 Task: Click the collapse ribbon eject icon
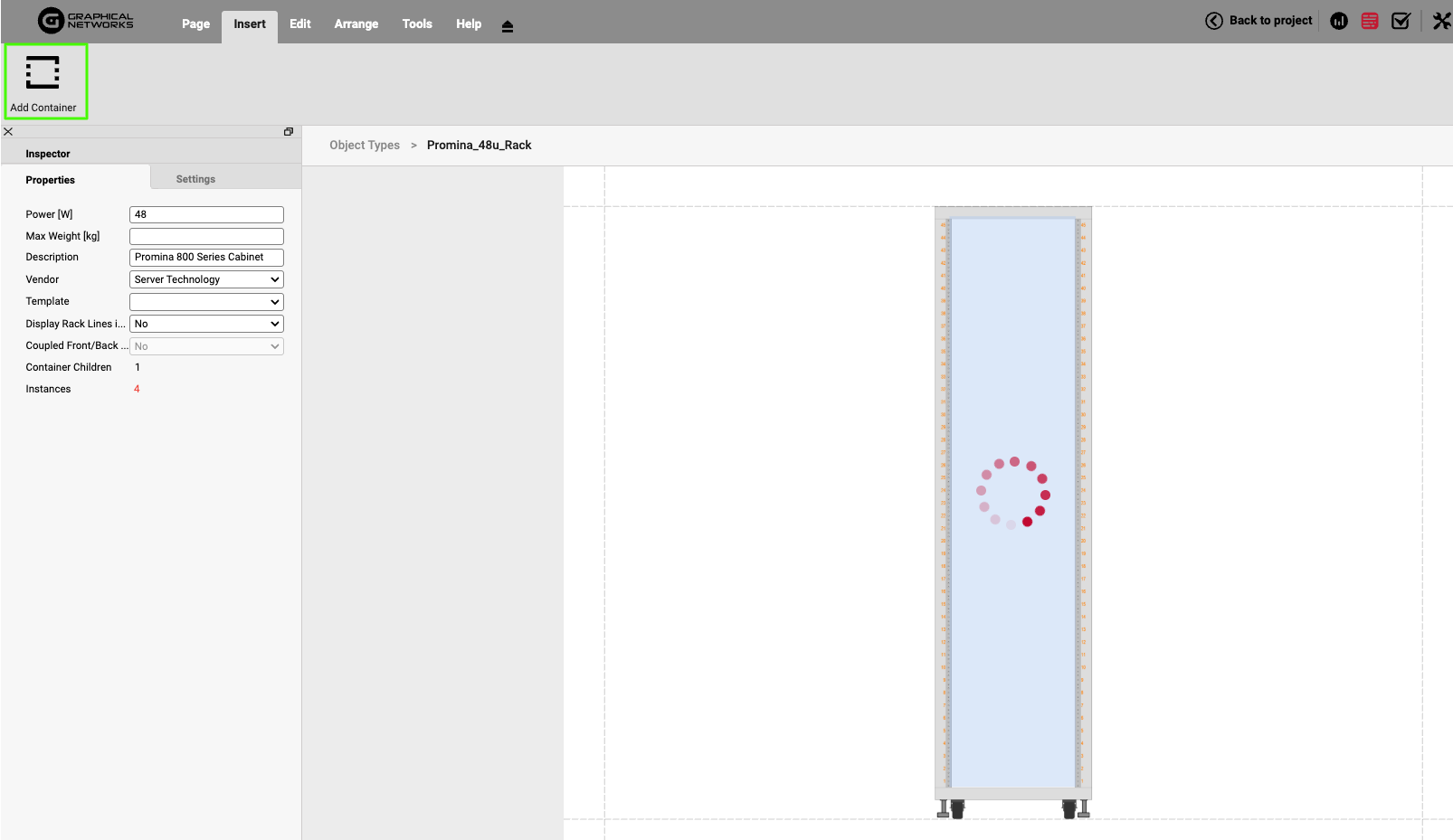[x=508, y=26]
